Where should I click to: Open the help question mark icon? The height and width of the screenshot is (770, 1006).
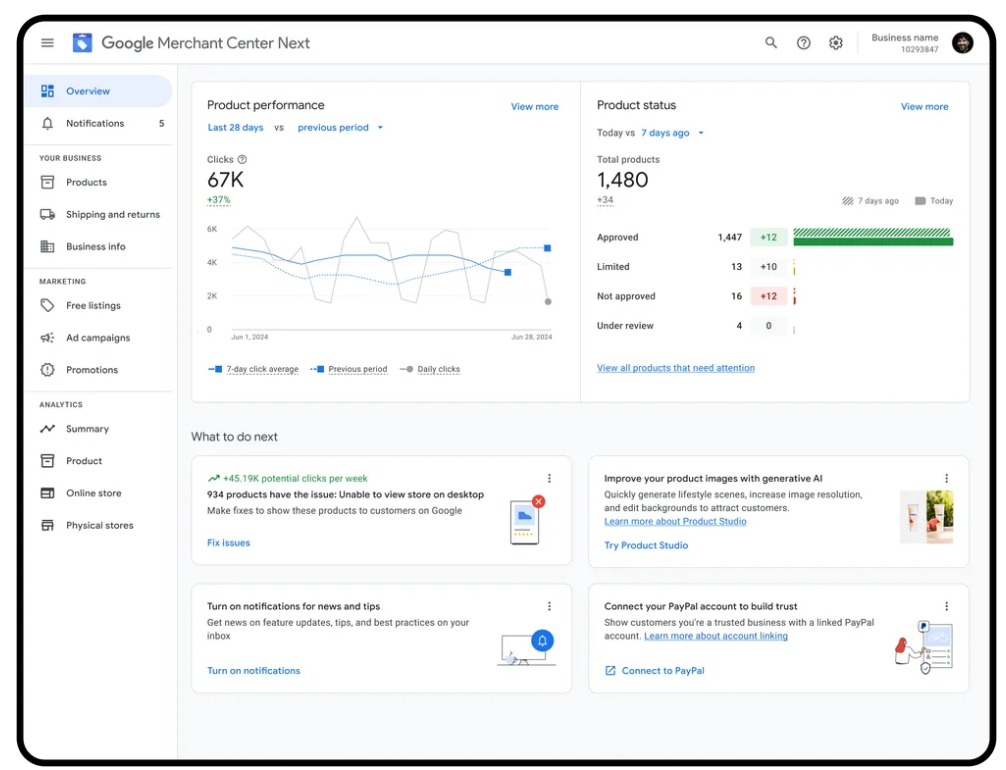(803, 43)
